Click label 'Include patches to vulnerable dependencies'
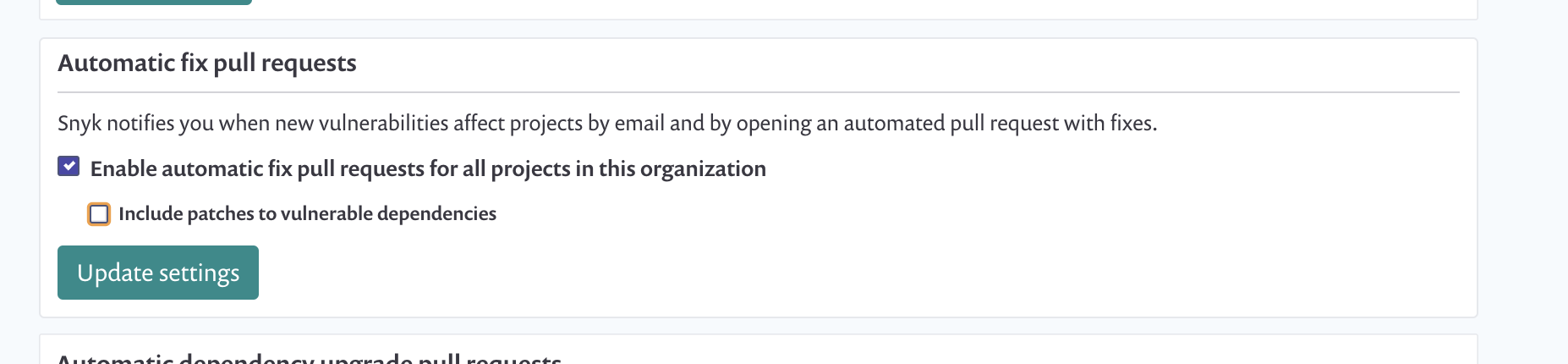Screen dimensions: 1568x364 [307, 213]
